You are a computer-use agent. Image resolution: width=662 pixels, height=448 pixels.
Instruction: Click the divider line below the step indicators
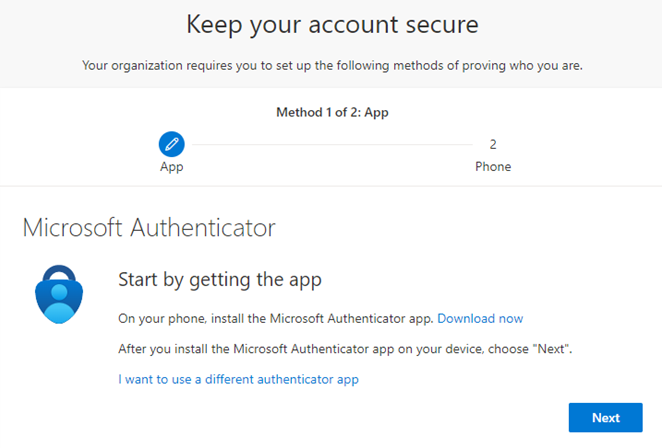tap(330, 186)
